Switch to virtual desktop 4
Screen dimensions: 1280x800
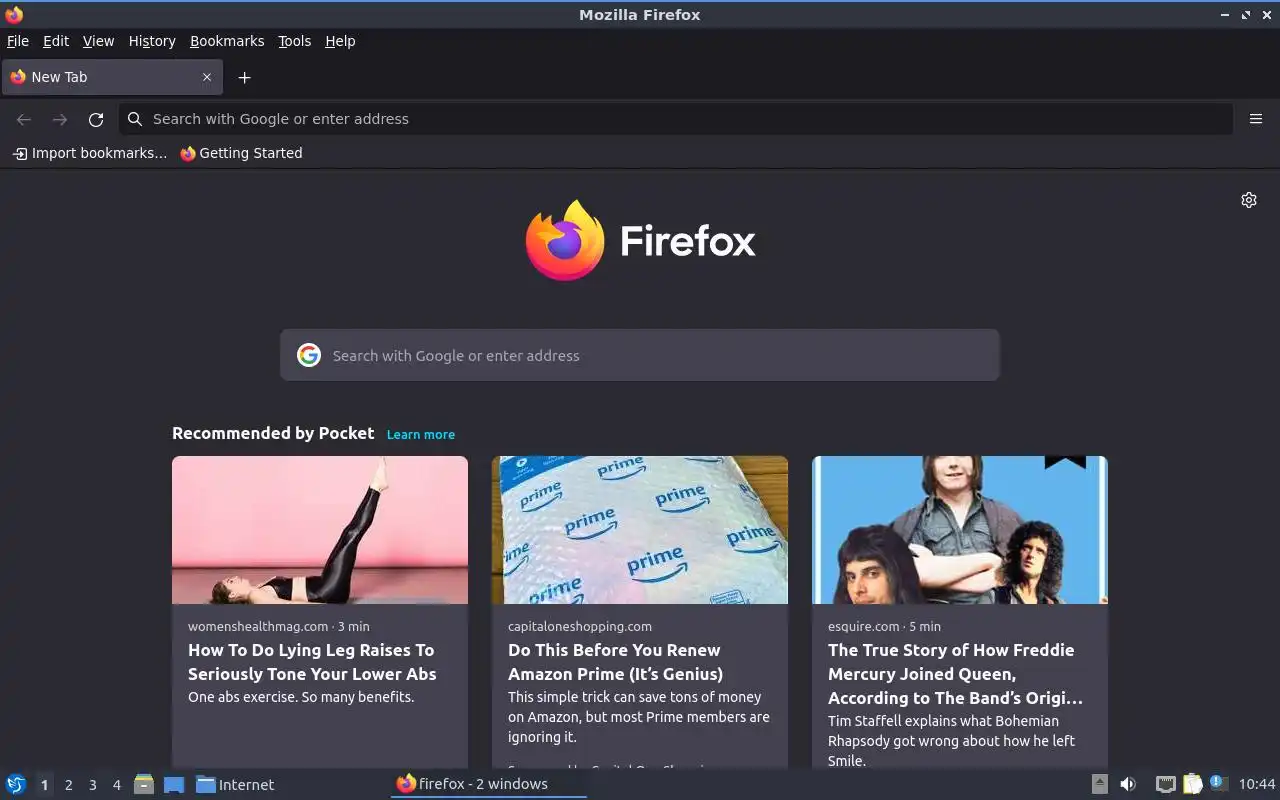(116, 785)
